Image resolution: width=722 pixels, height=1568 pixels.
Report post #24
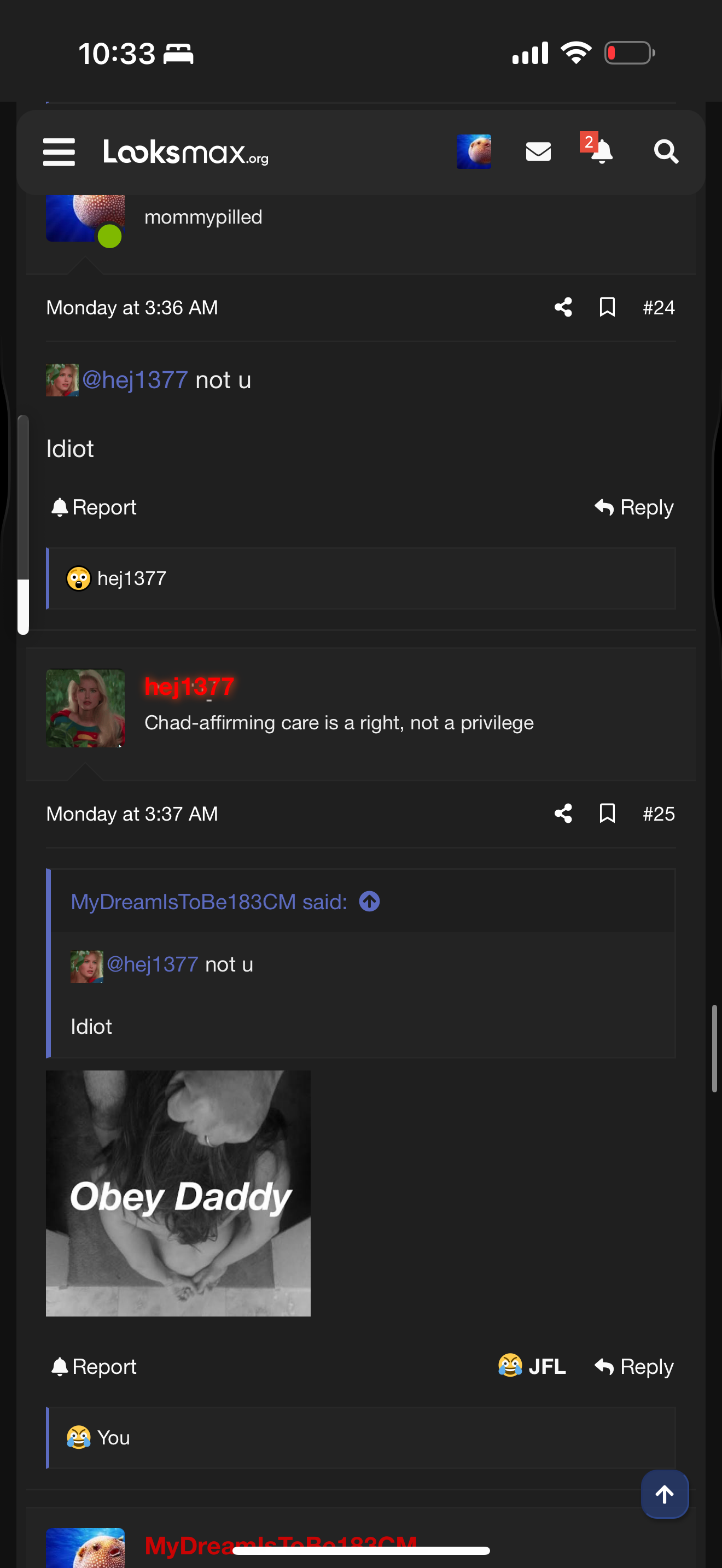click(x=95, y=508)
